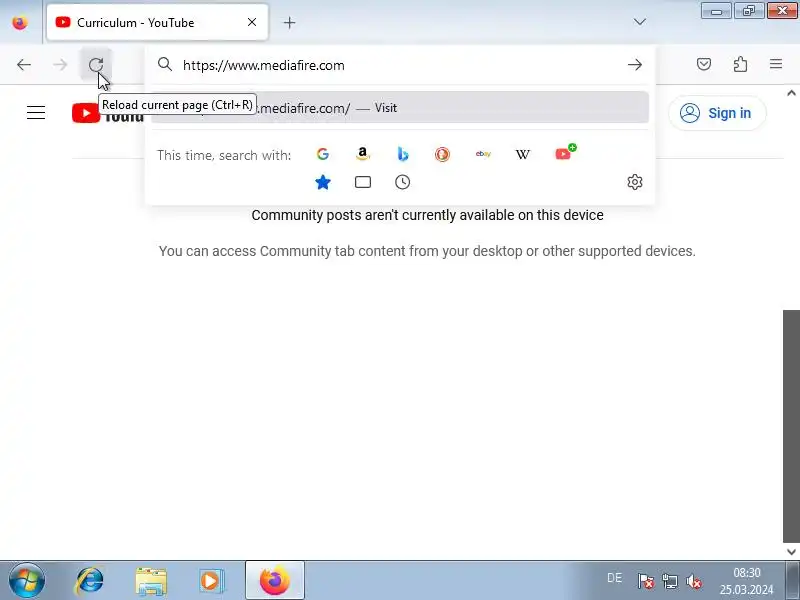The width and height of the screenshot is (800, 600).
Task: Open Windows Media Player from taskbar
Action: coord(211,581)
